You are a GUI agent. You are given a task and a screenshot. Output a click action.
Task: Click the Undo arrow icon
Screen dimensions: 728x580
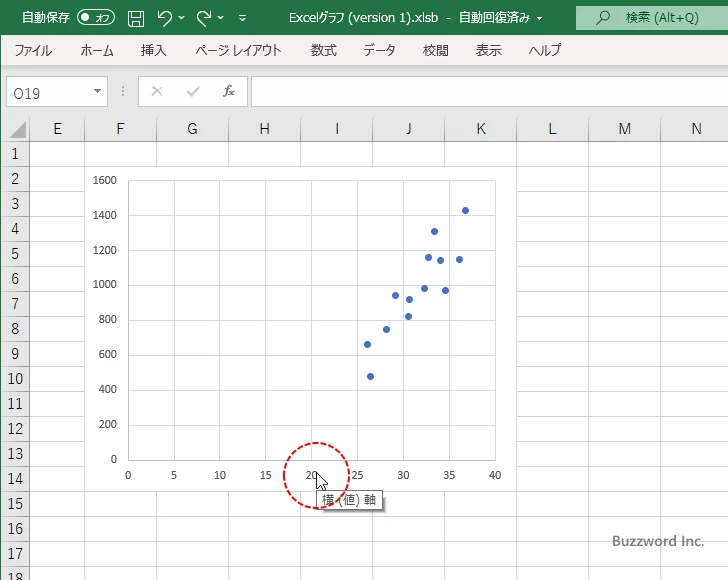pyautogui.click(x=164, y=18)
